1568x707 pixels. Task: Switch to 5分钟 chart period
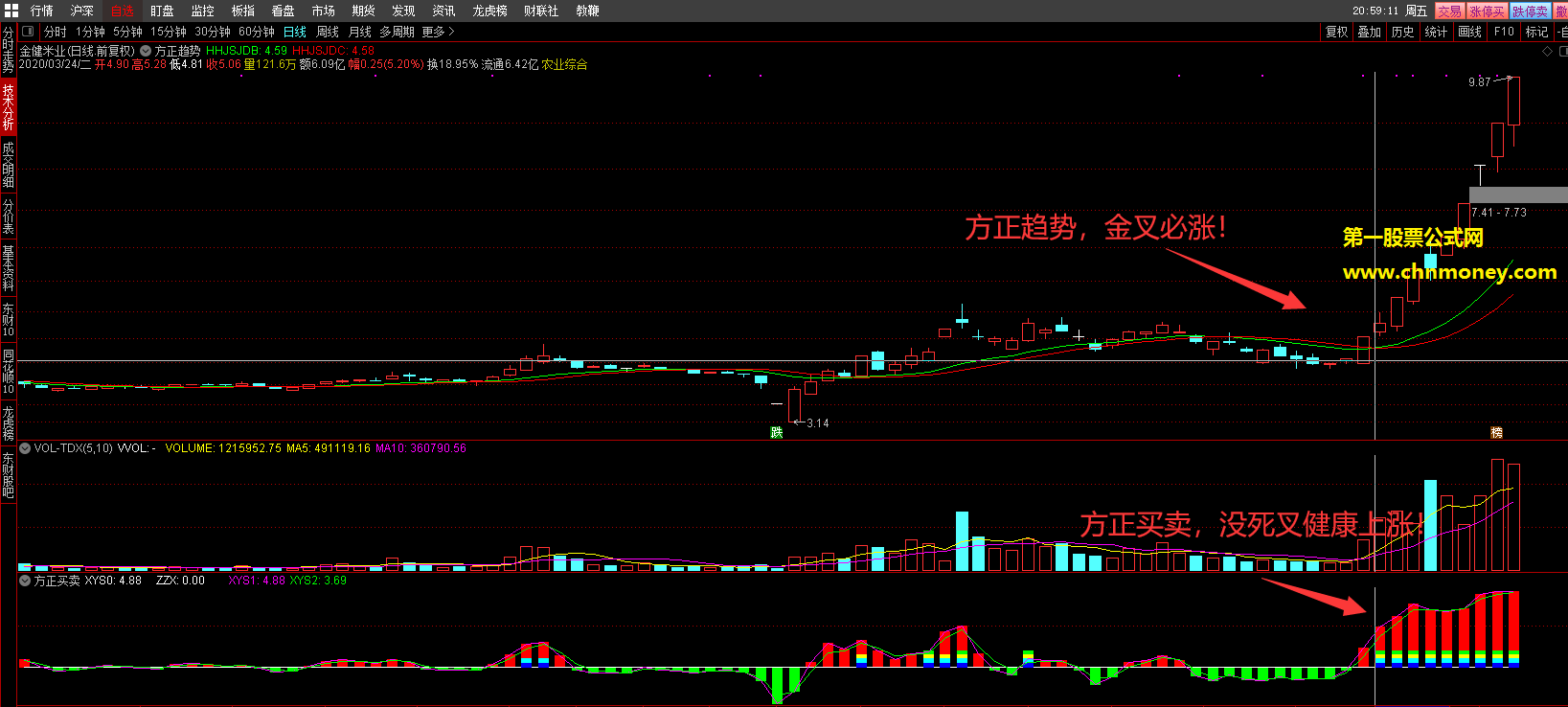(128, 32)
